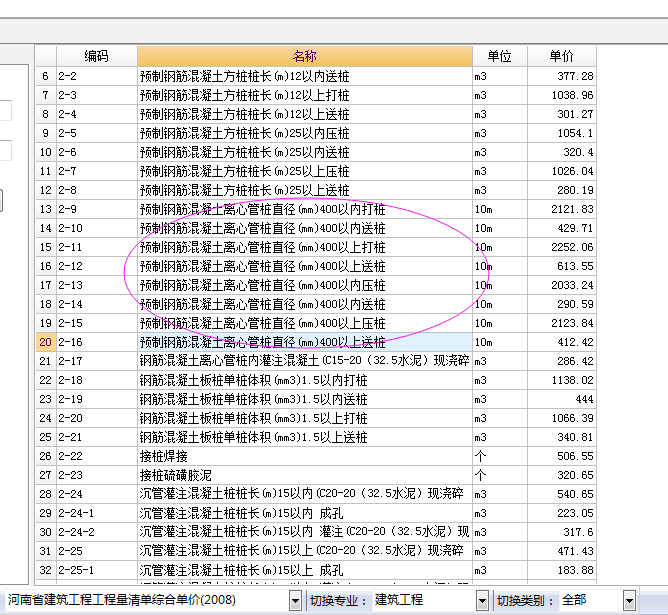Select code cell 2-8
Viewport: 668px width, 615px height.
tap(97, 190)
